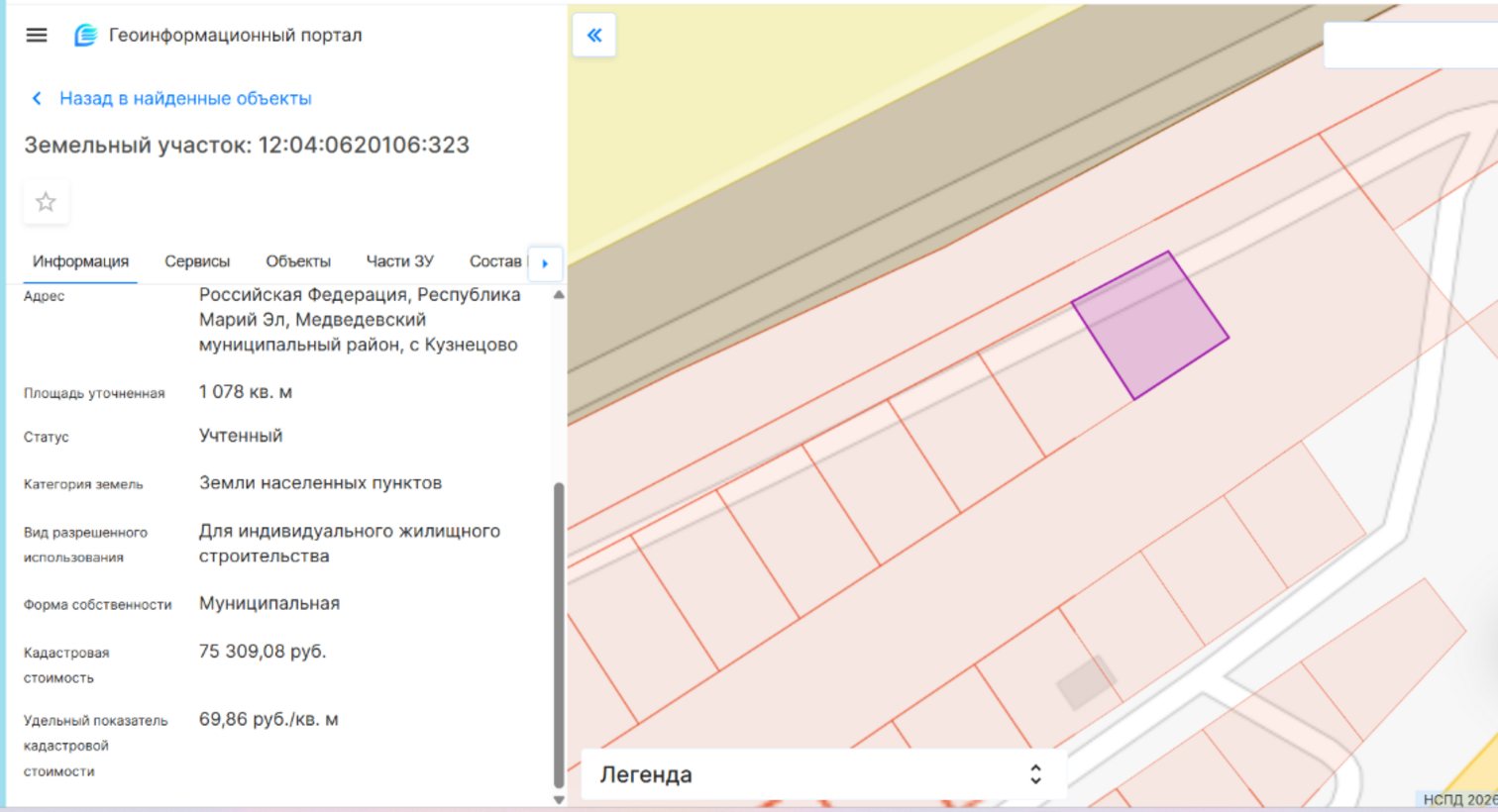Go back via Назад в найденные объекты
This screenshot has height=812, width=1498.
point(185,98)
